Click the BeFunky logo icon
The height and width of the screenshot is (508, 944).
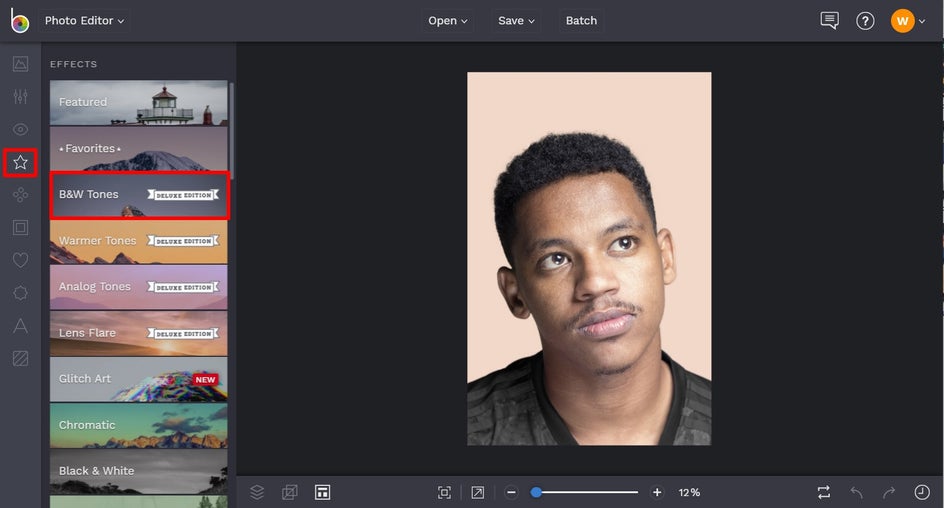point(19,21)
